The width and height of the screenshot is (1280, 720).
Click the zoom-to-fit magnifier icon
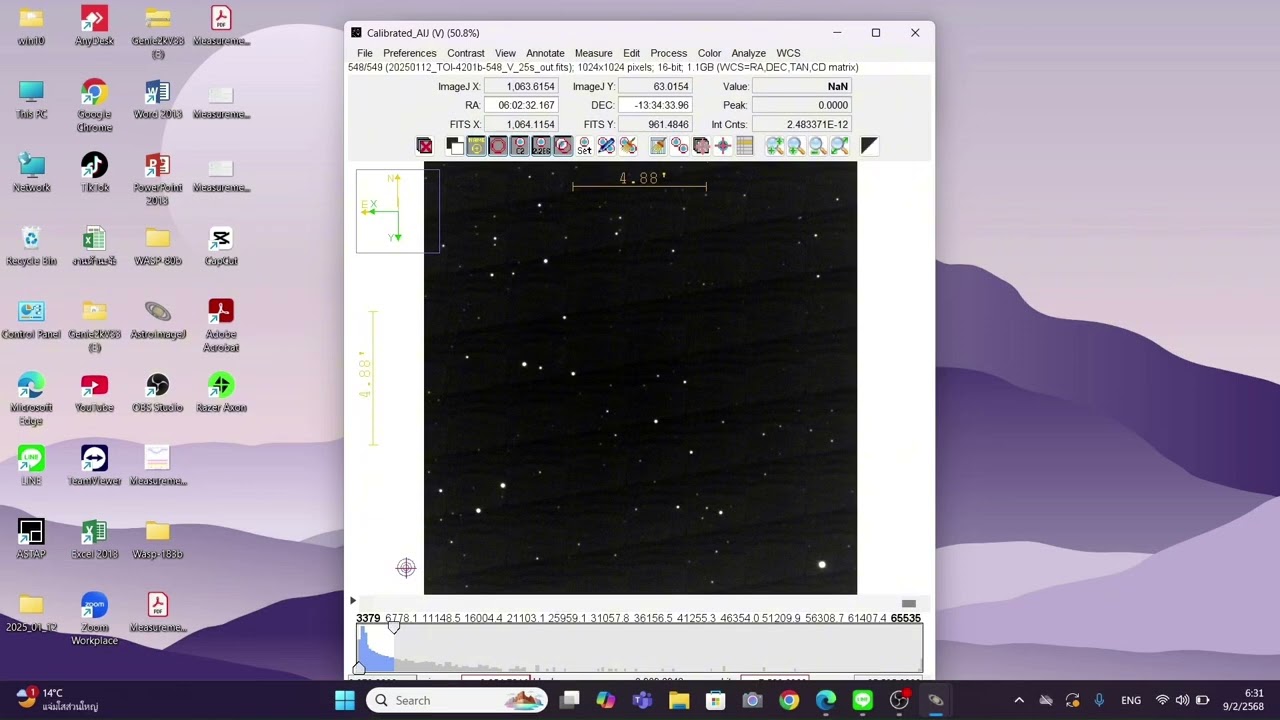840,146
